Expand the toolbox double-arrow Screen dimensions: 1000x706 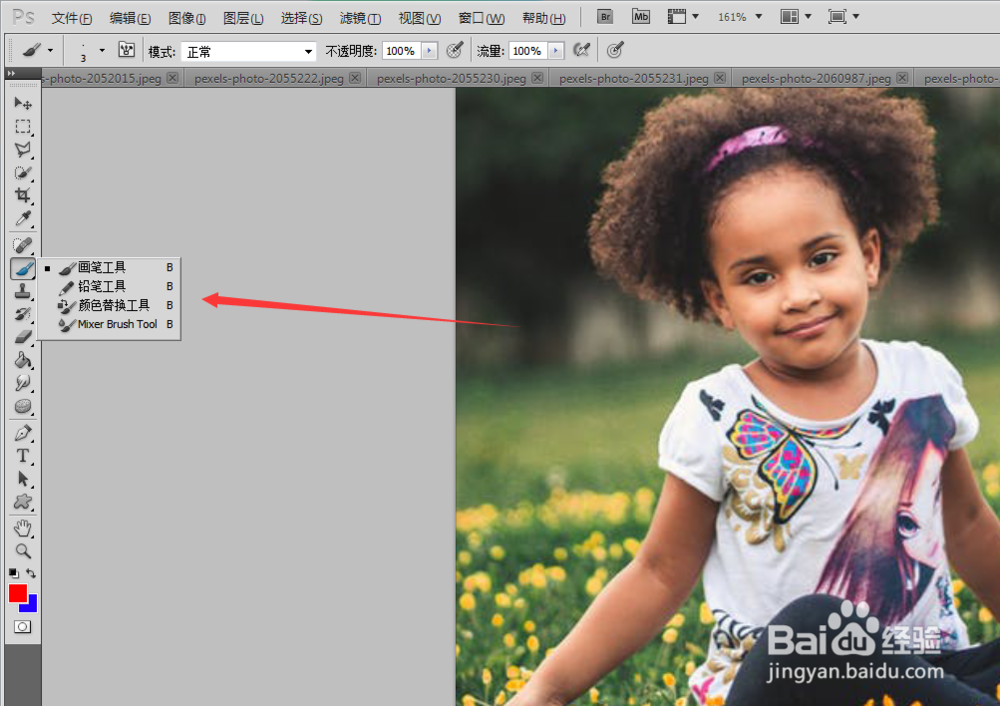(x=11, y=73)
